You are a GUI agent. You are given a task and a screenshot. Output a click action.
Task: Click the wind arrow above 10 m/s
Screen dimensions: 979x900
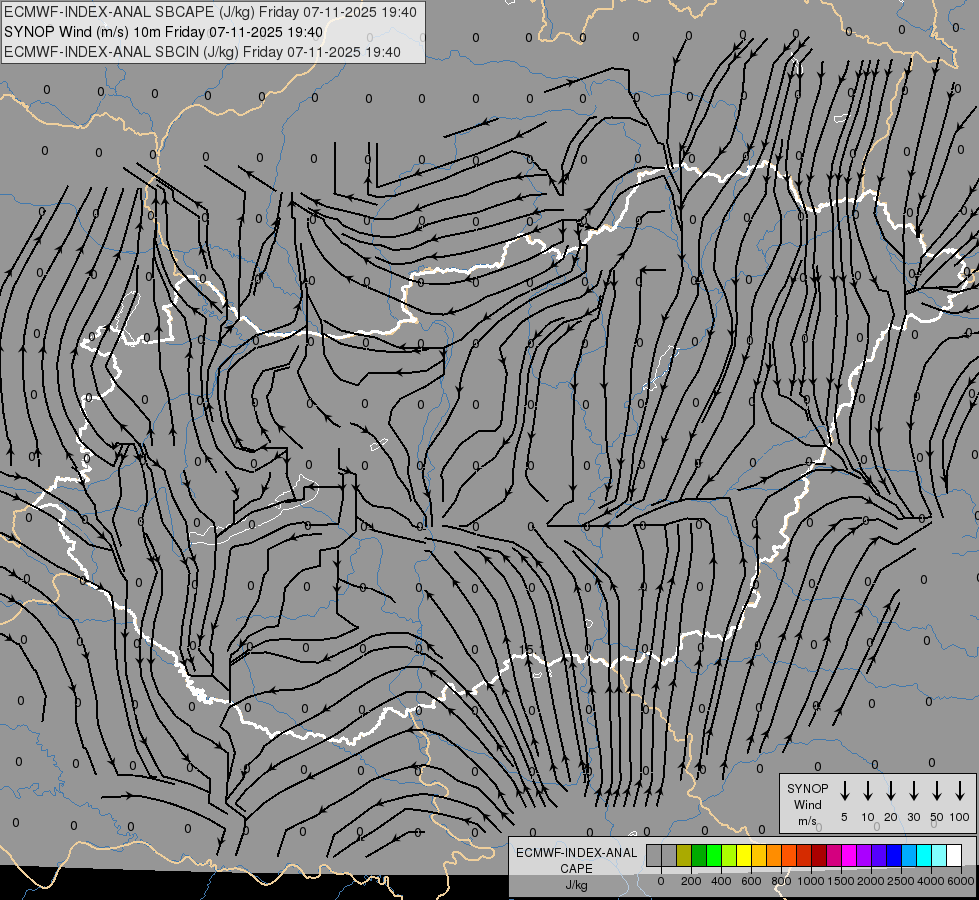pos(868,791)
